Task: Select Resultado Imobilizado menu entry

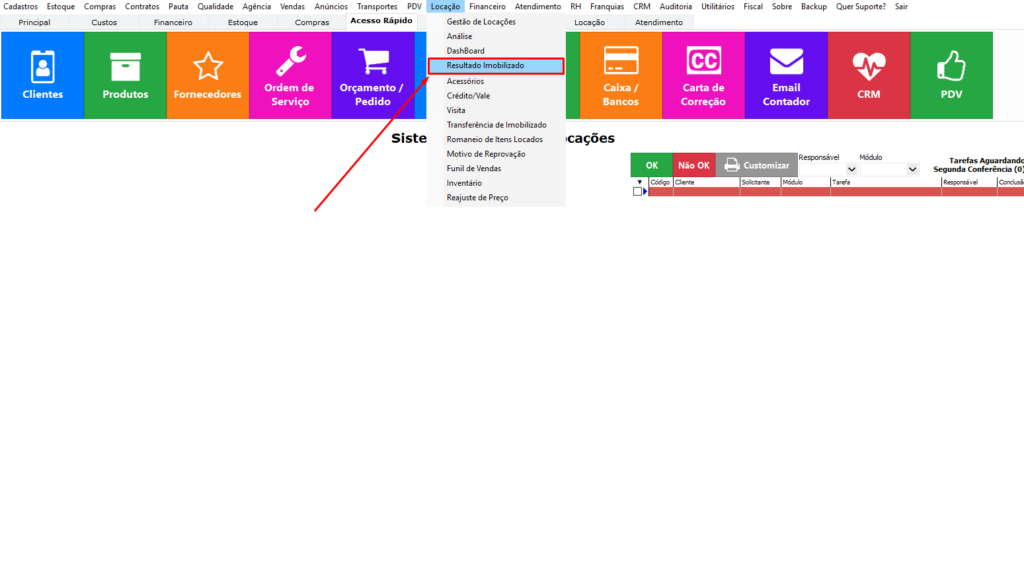Action: [497, 65]
